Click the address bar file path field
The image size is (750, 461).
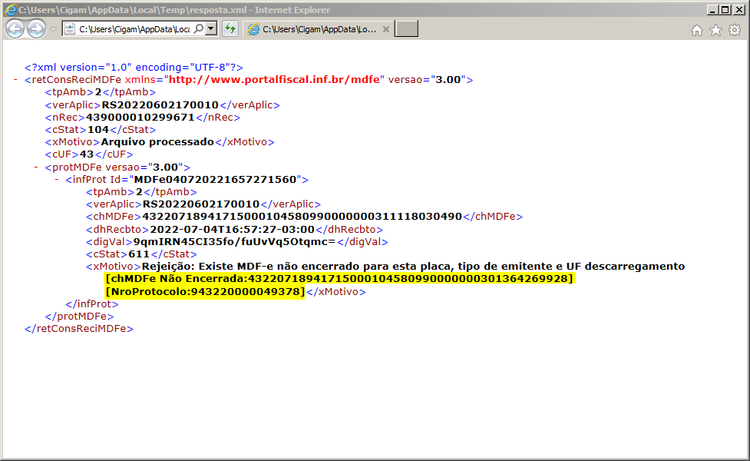pos(134,29)
